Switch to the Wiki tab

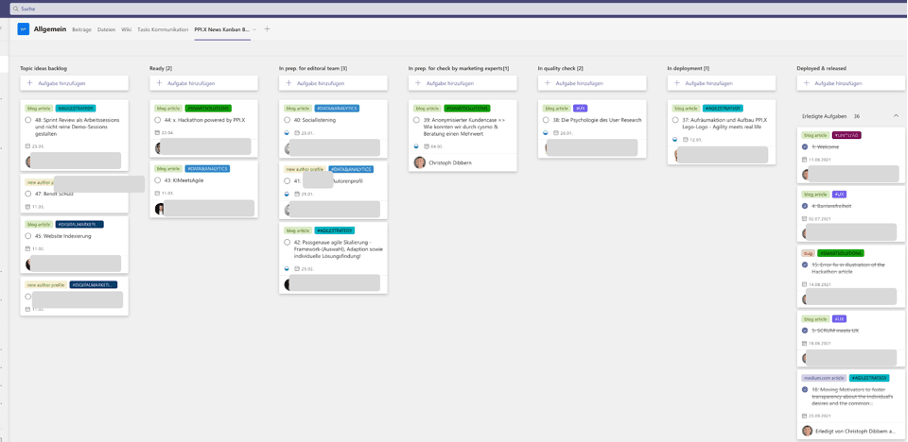(126, 30)
